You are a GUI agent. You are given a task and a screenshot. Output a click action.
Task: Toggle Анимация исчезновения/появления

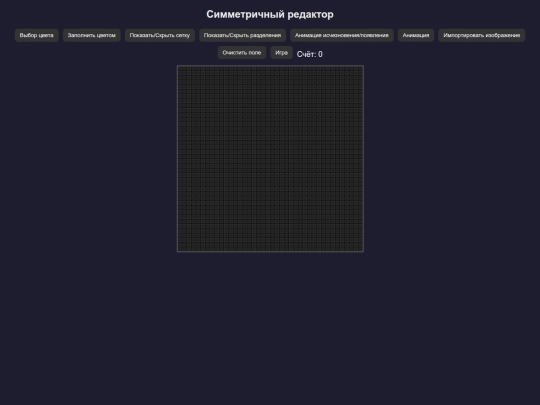(x=342, y=35)
